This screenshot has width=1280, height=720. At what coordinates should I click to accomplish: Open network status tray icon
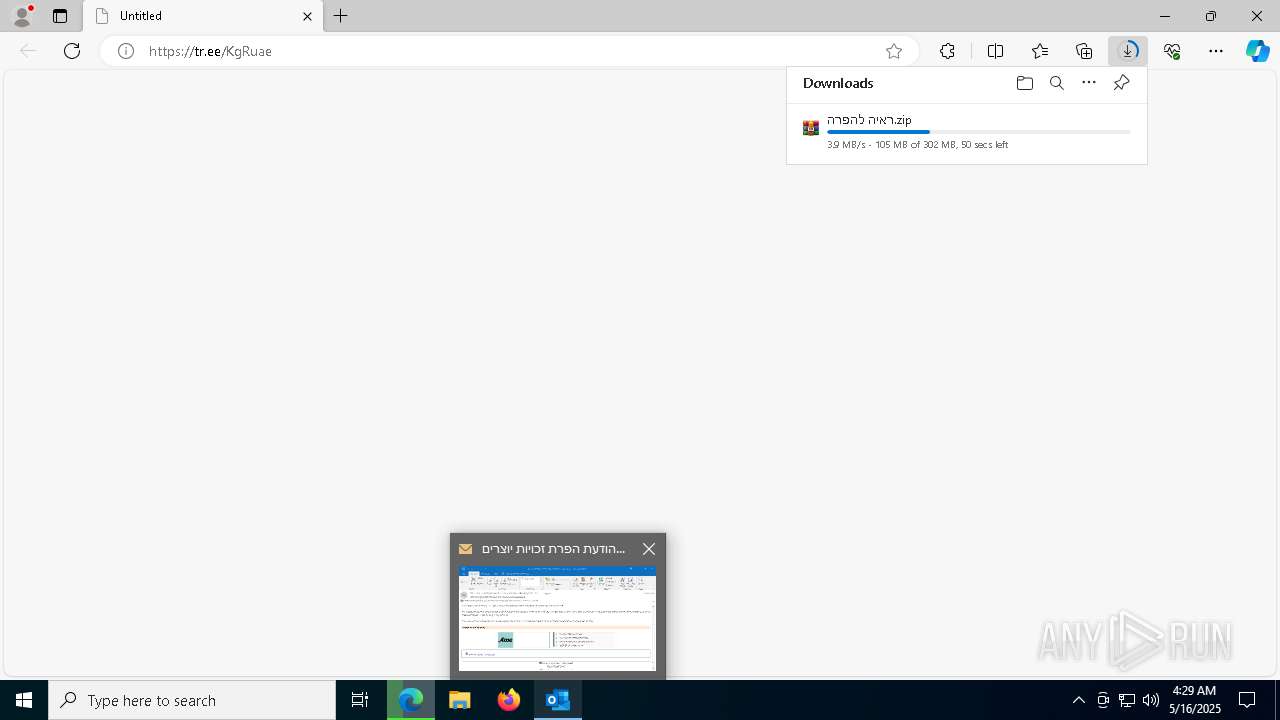pyautogui.click(x=1127, y=700)
